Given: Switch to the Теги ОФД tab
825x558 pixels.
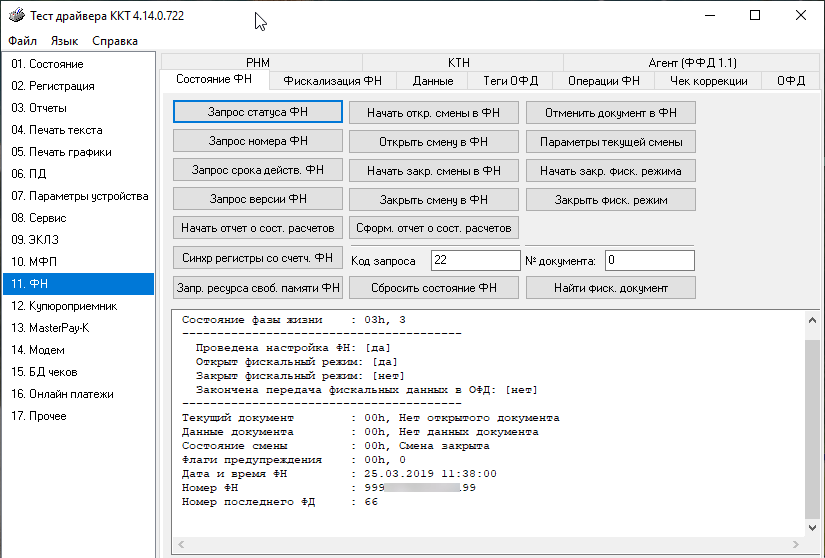Looking at the screenshot, I should 509,81.
